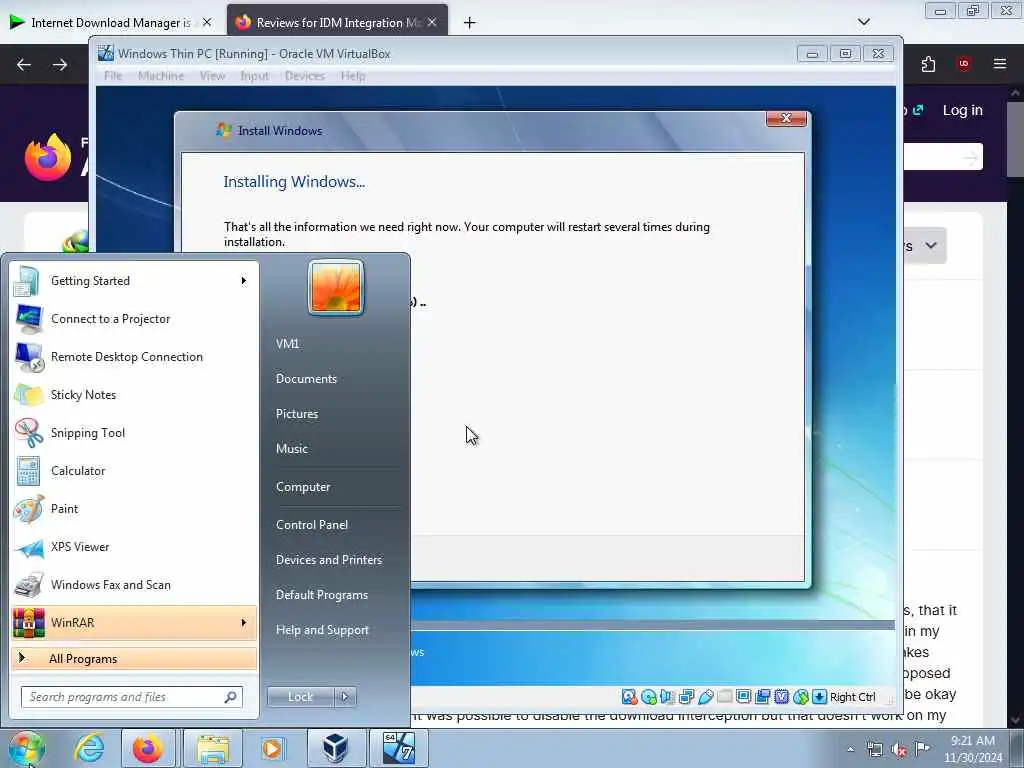Switch to Firefox on the taskbar
The height and width of the screenshot is (768, 1024).
coord(148,748)
